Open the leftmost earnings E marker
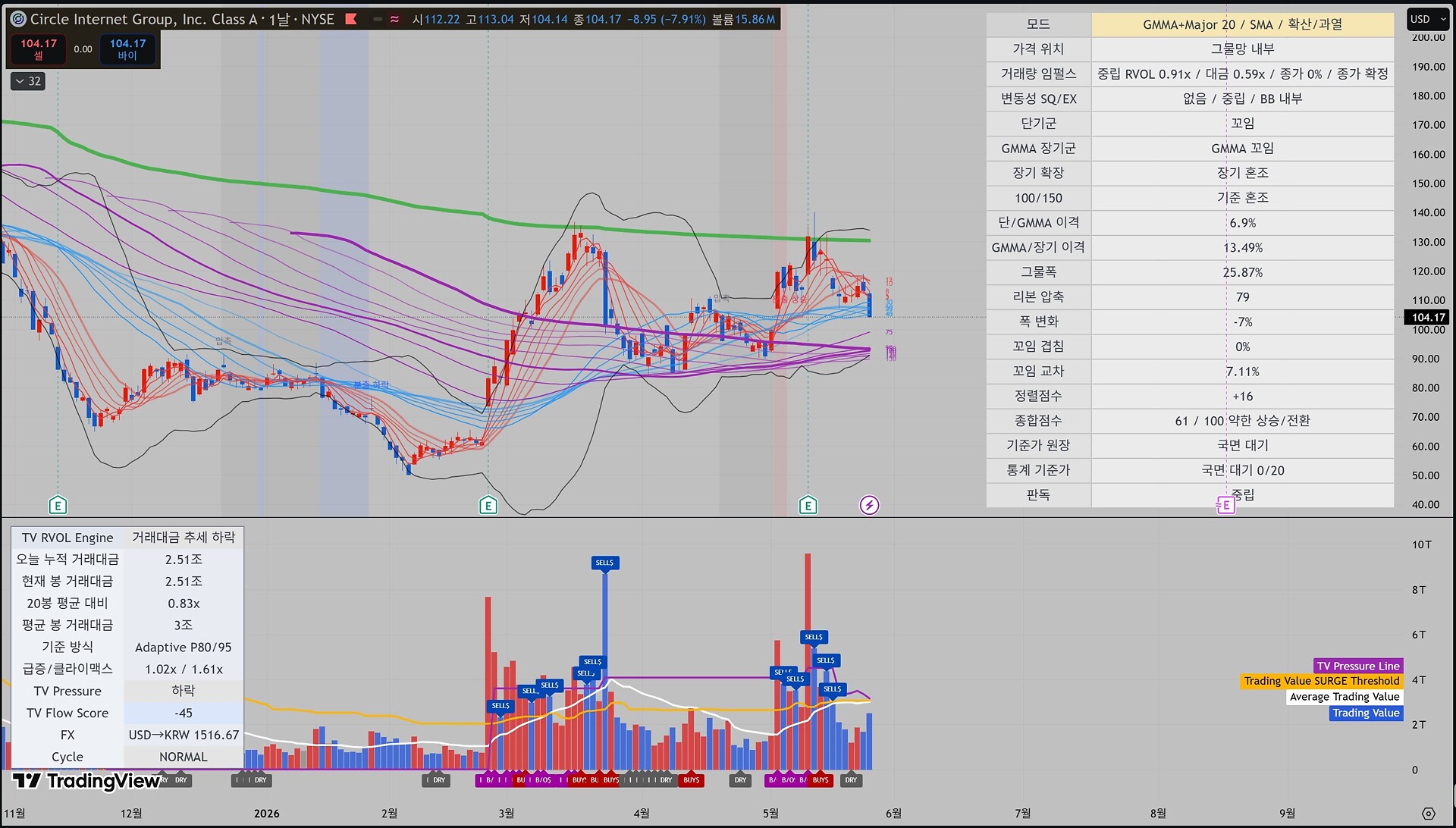Image resolution: width=1456 pixels, height=828 pixels. pyautogui.click(x=58, y=505)
